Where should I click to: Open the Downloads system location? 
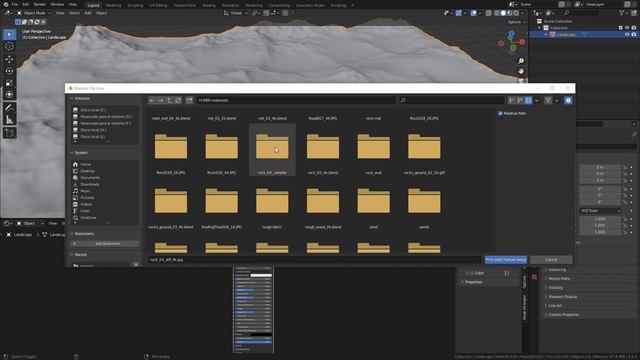(90, 184)
